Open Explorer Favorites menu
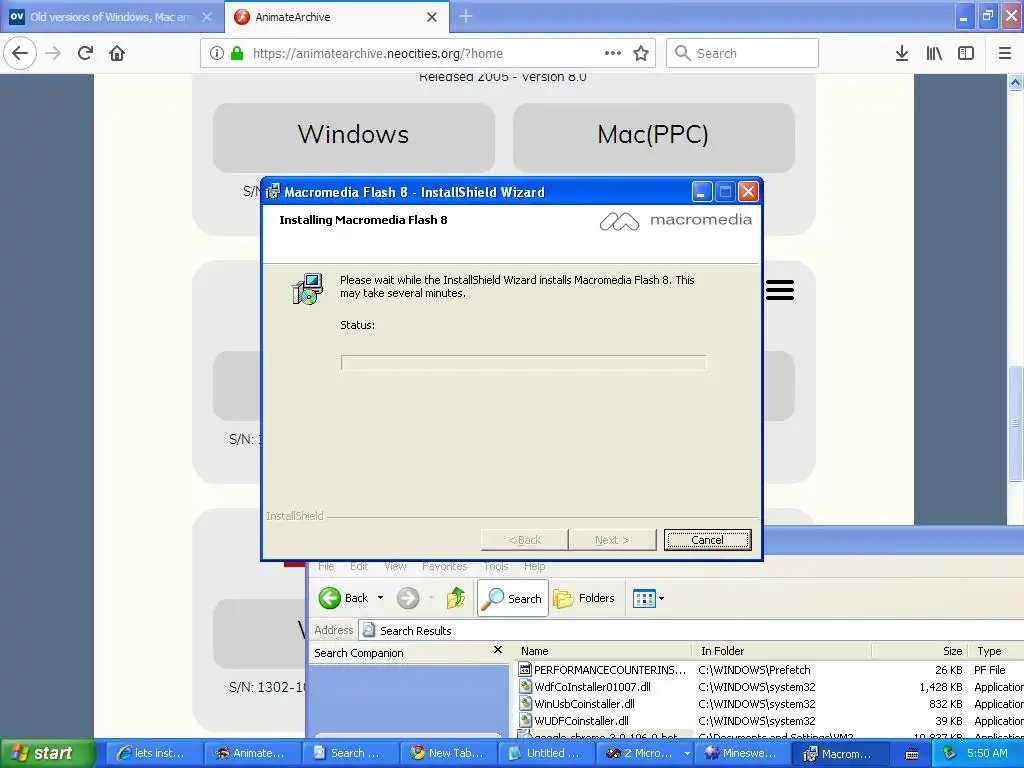 click(x=444, y=566)
